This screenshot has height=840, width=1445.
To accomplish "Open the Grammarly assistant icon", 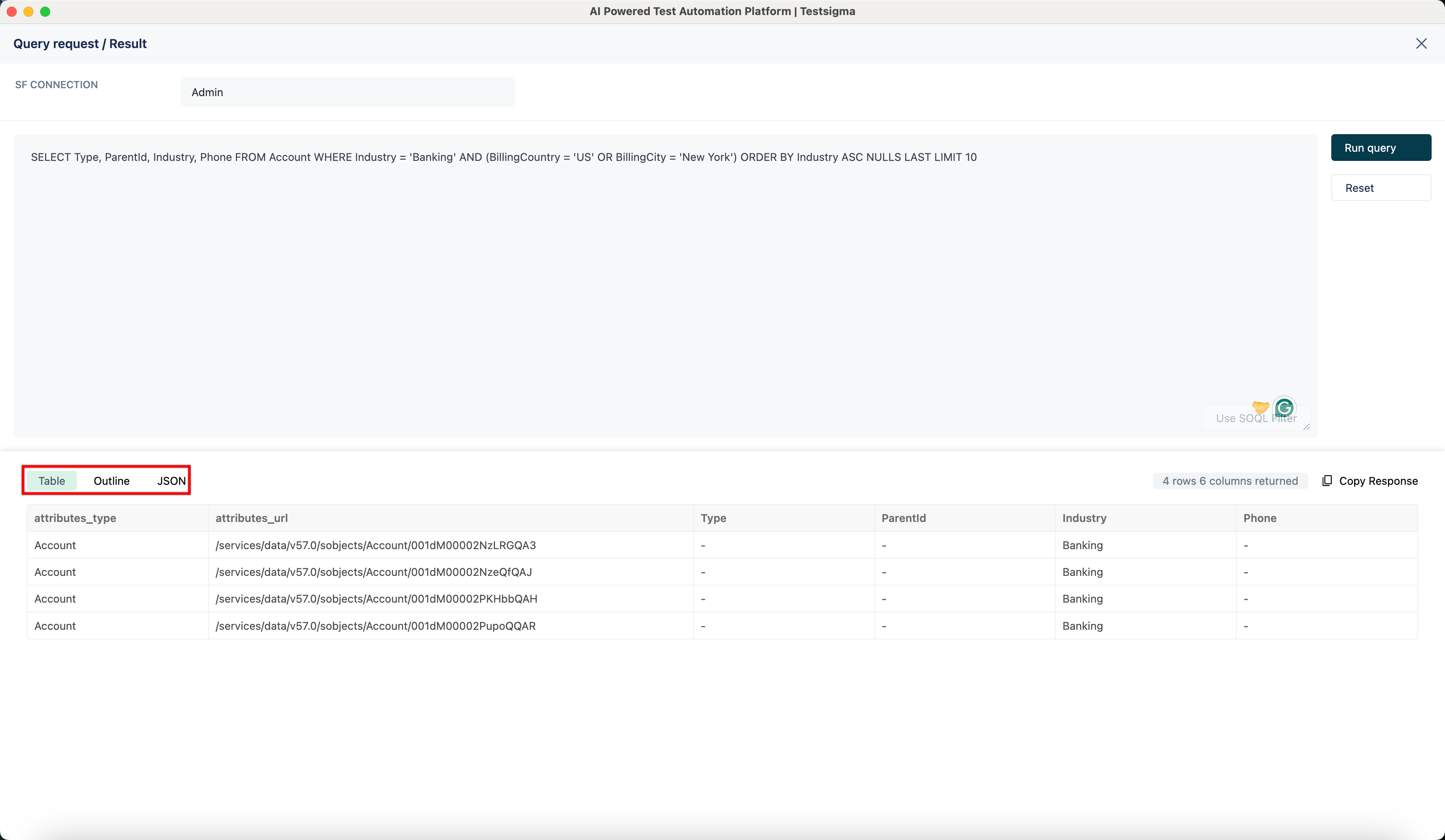I will (x=1284, y=407).
